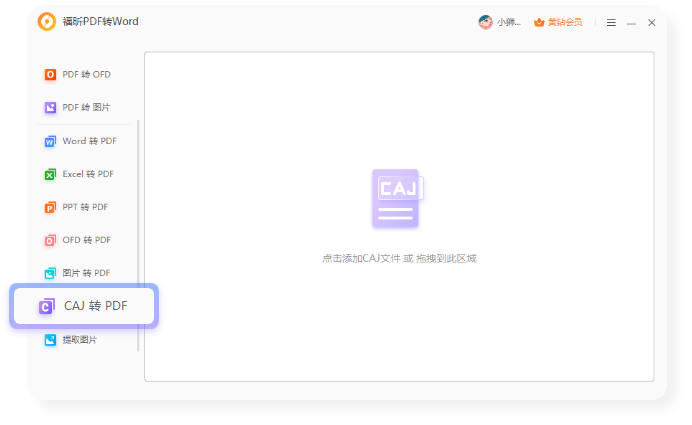Choose the PDF 转 图片 icon

pos(50,108)
